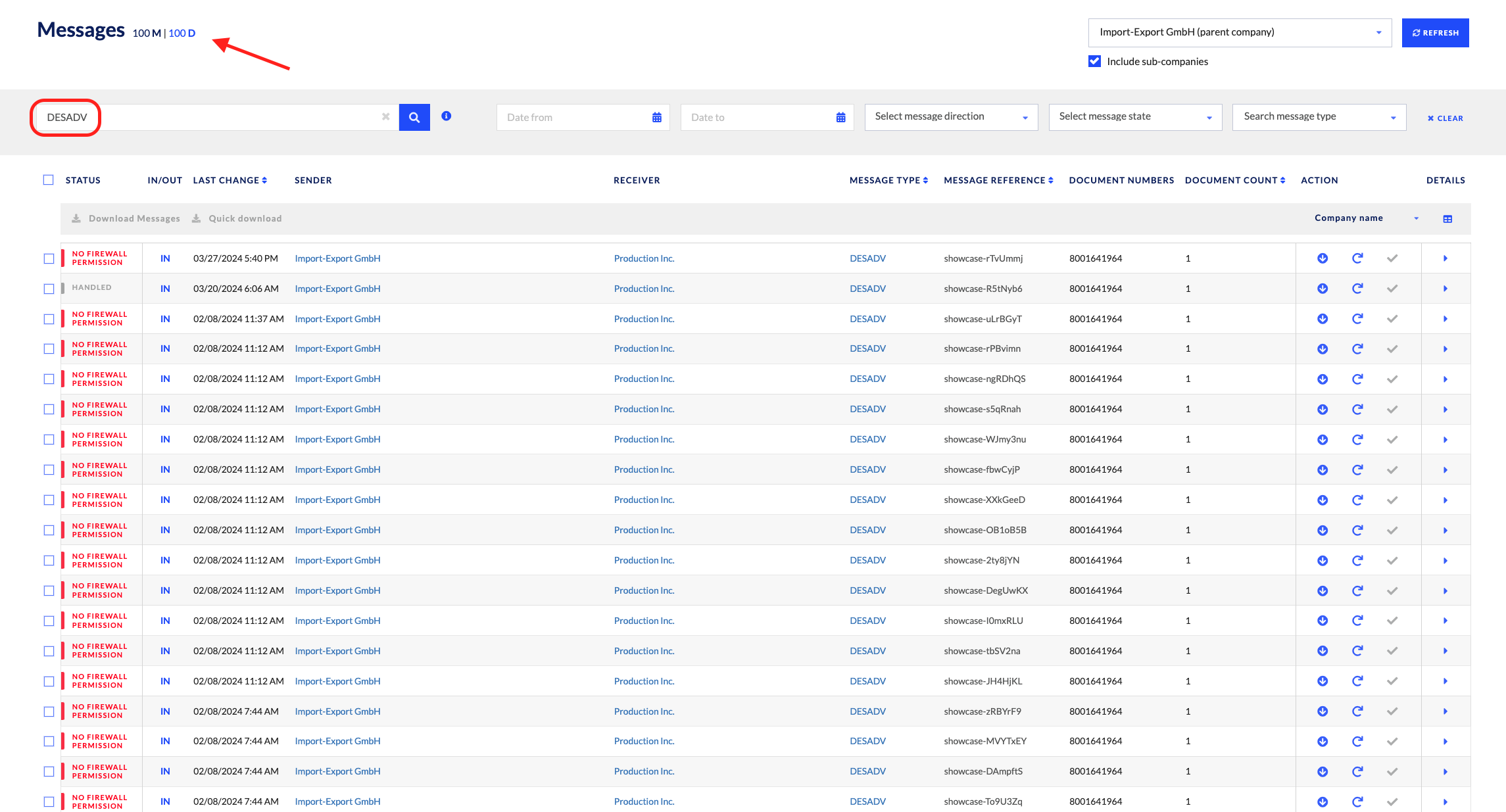Download message showcase-JH4HjKL via its download icon
Viewport: 1506px width, 812px height.
point(1323,681)
